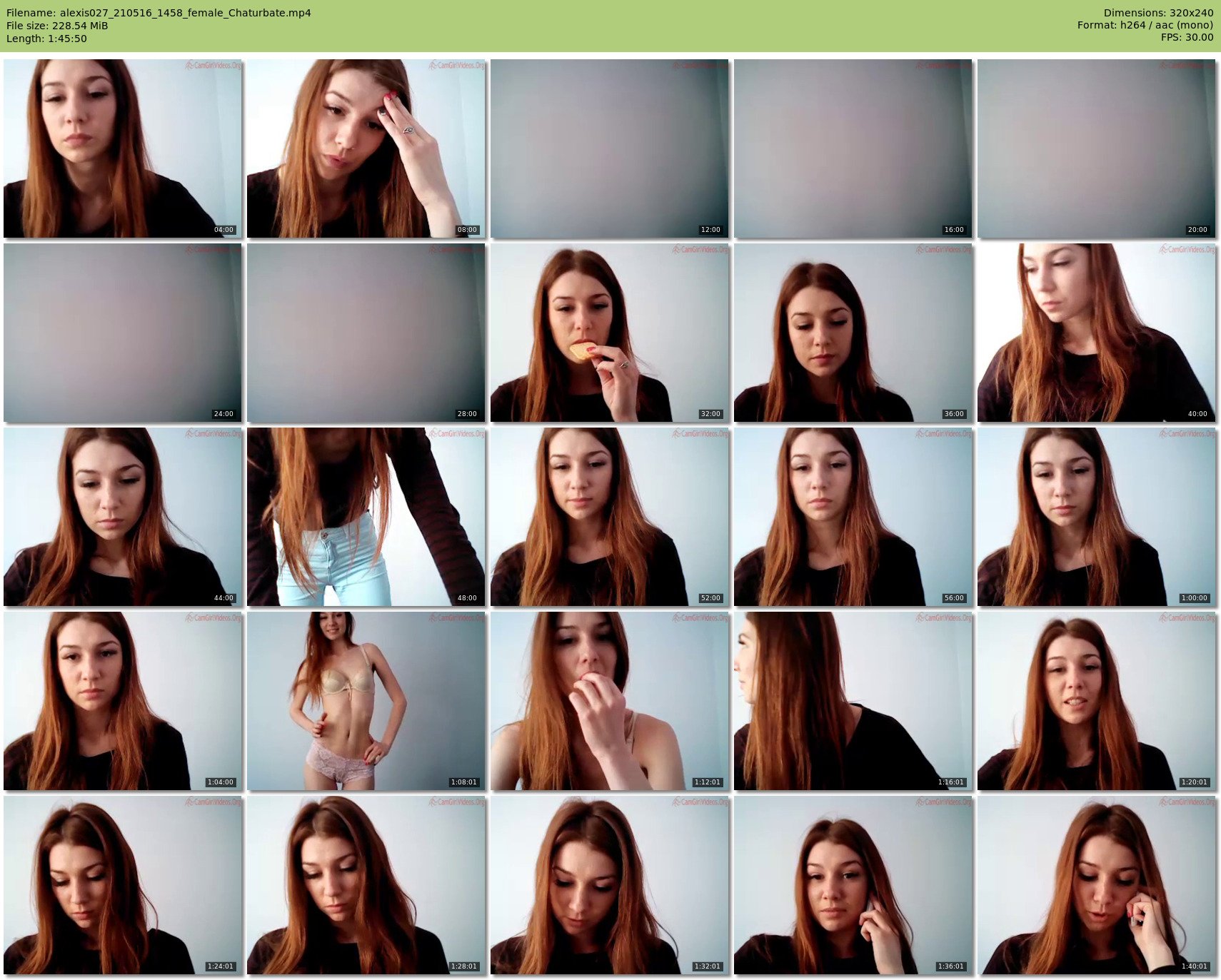Click the blank frame stamped 20:00

pos(1097,148)
